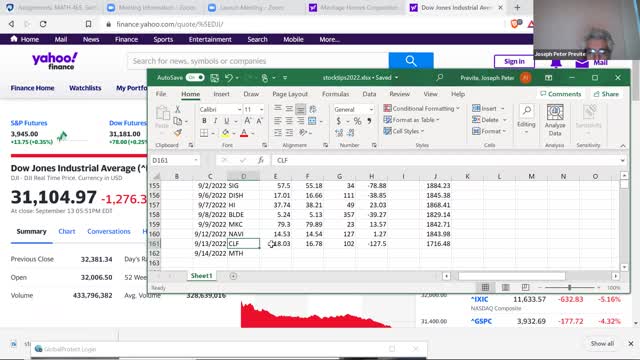Toggle Italic formatting
This screenshot has width=640, height=360.
(x=215, y=121)
